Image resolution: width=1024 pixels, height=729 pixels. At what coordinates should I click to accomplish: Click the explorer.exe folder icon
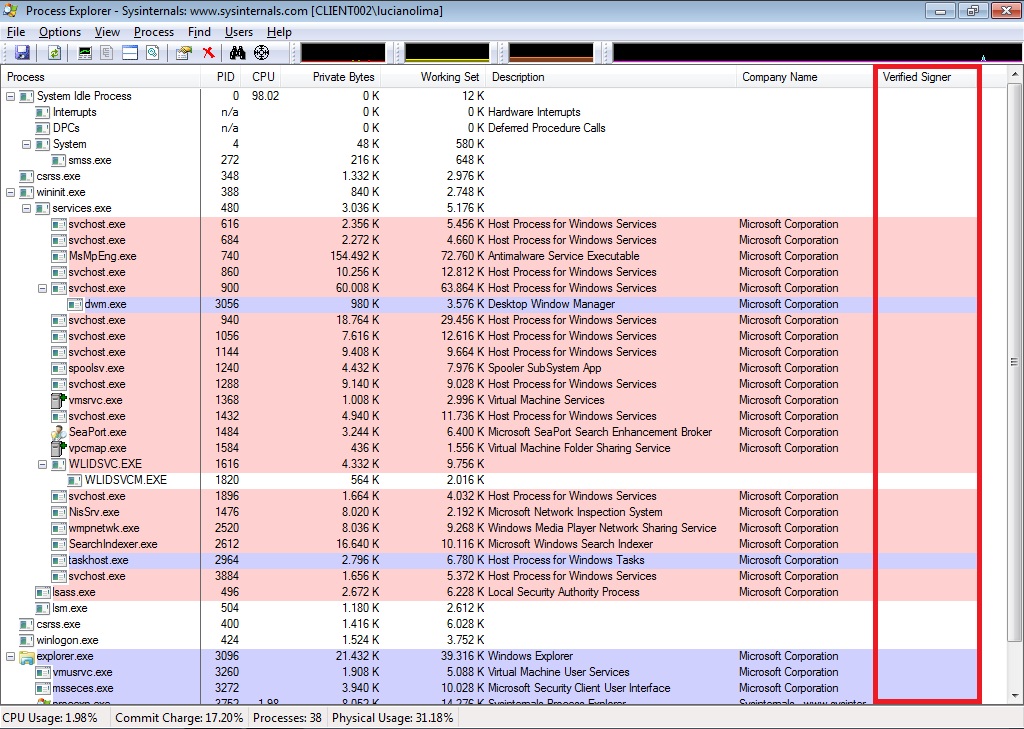27,656
